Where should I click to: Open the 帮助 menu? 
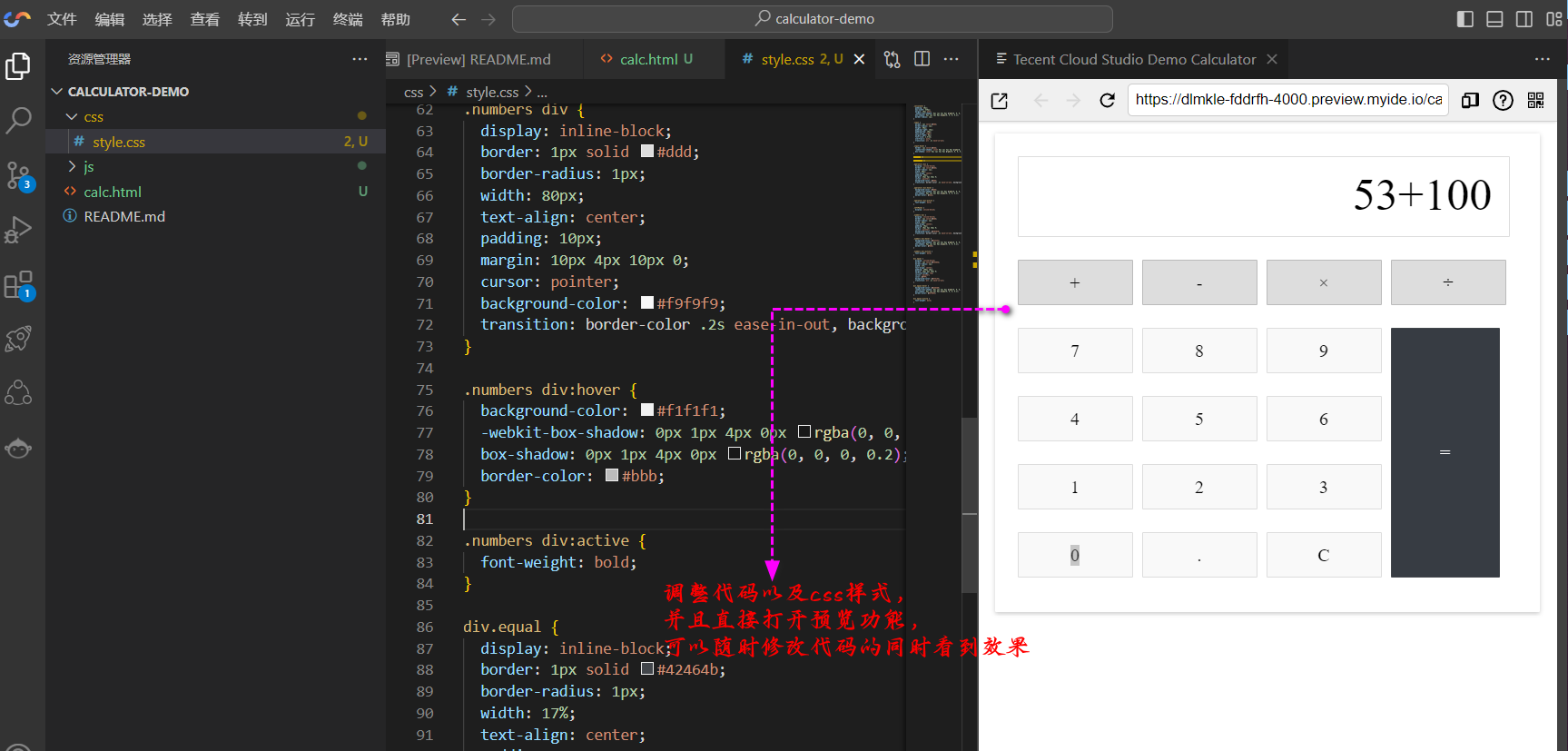[x=396, y=19]
